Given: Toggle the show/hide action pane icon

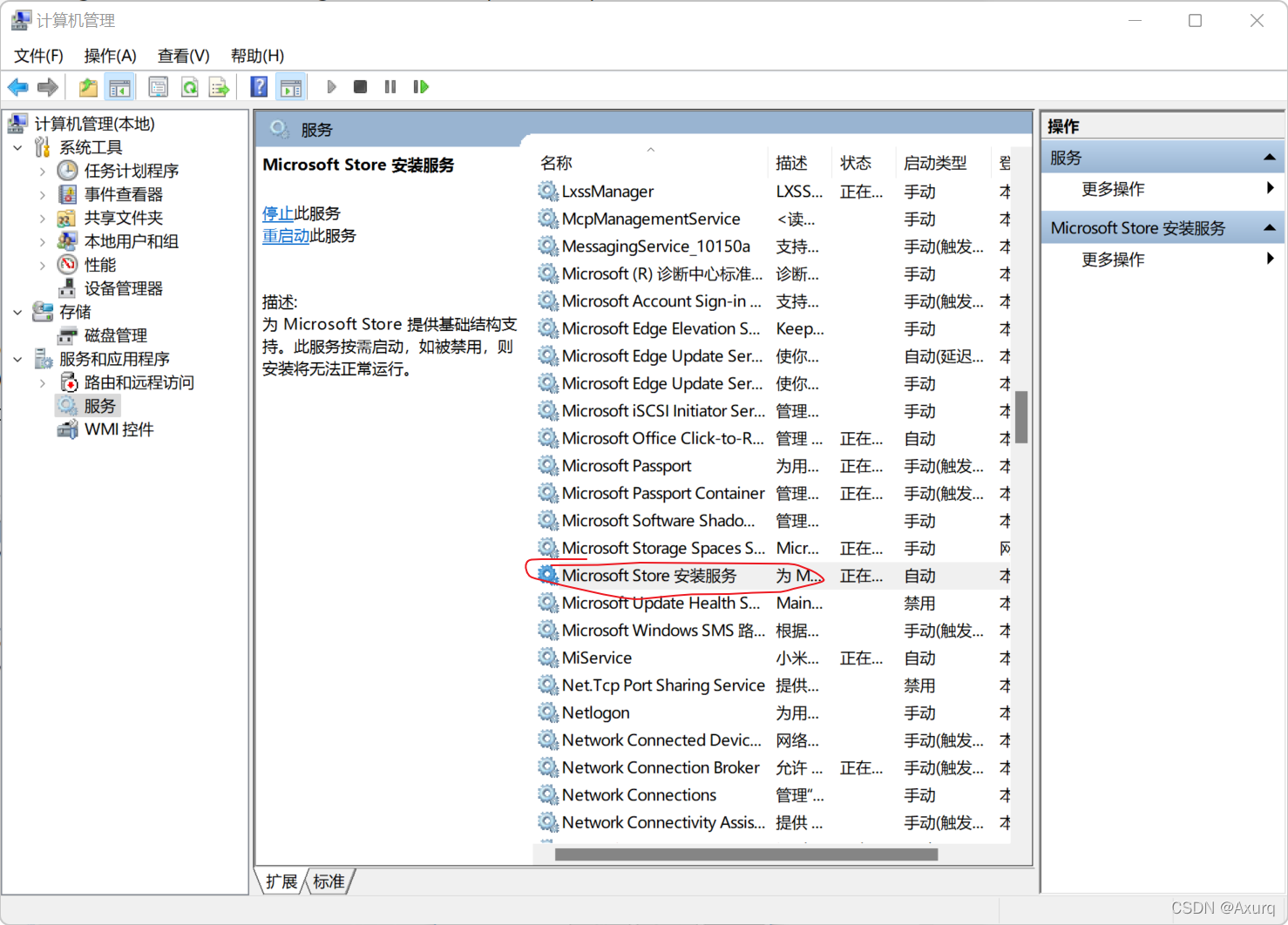Looking at the screenshot, I should tap(291, 87).
